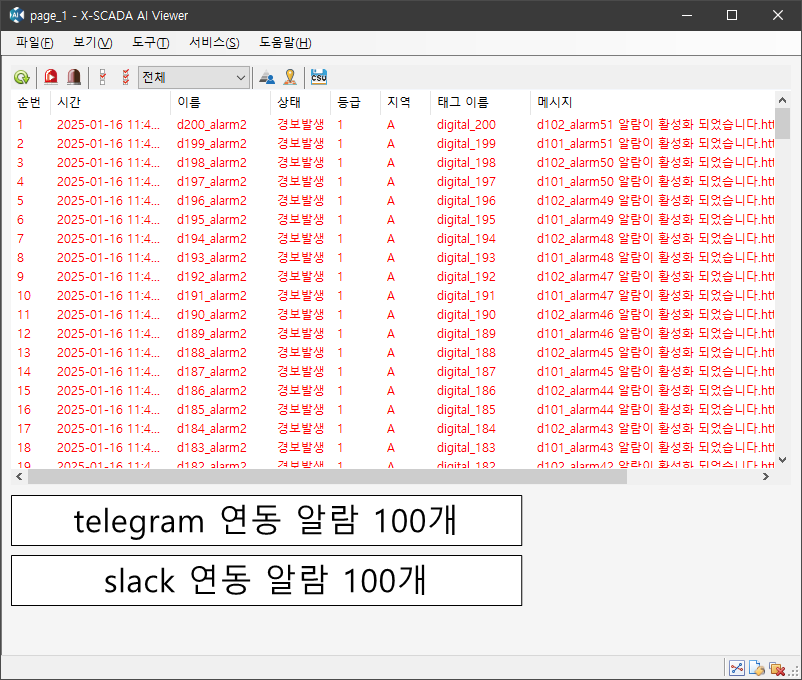This screenshot has width=802, height=680.
Task: Click the digital_189 tag cell
Action: [x=466, y=334]
